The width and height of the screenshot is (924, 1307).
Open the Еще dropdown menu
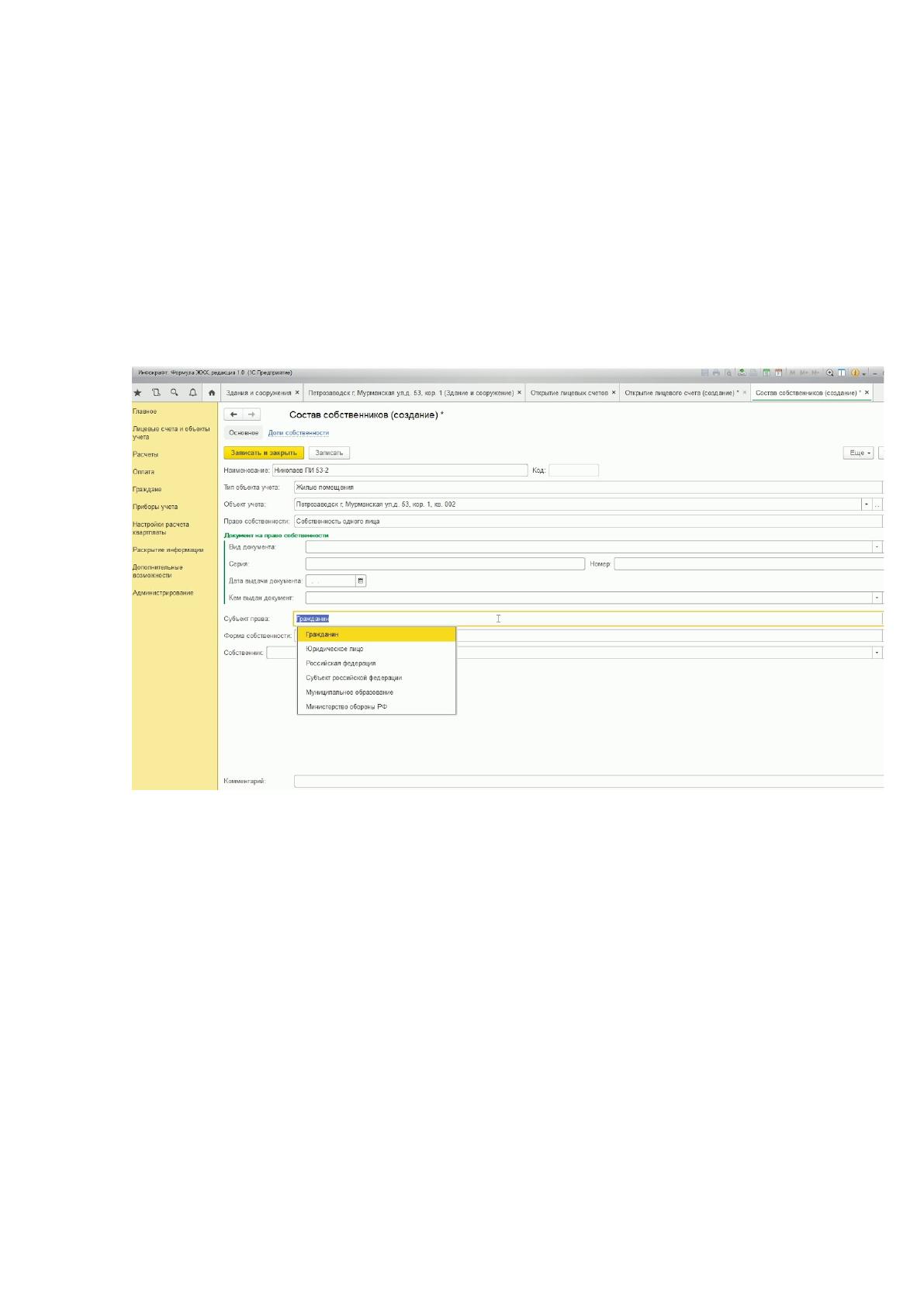coord(859,452)
